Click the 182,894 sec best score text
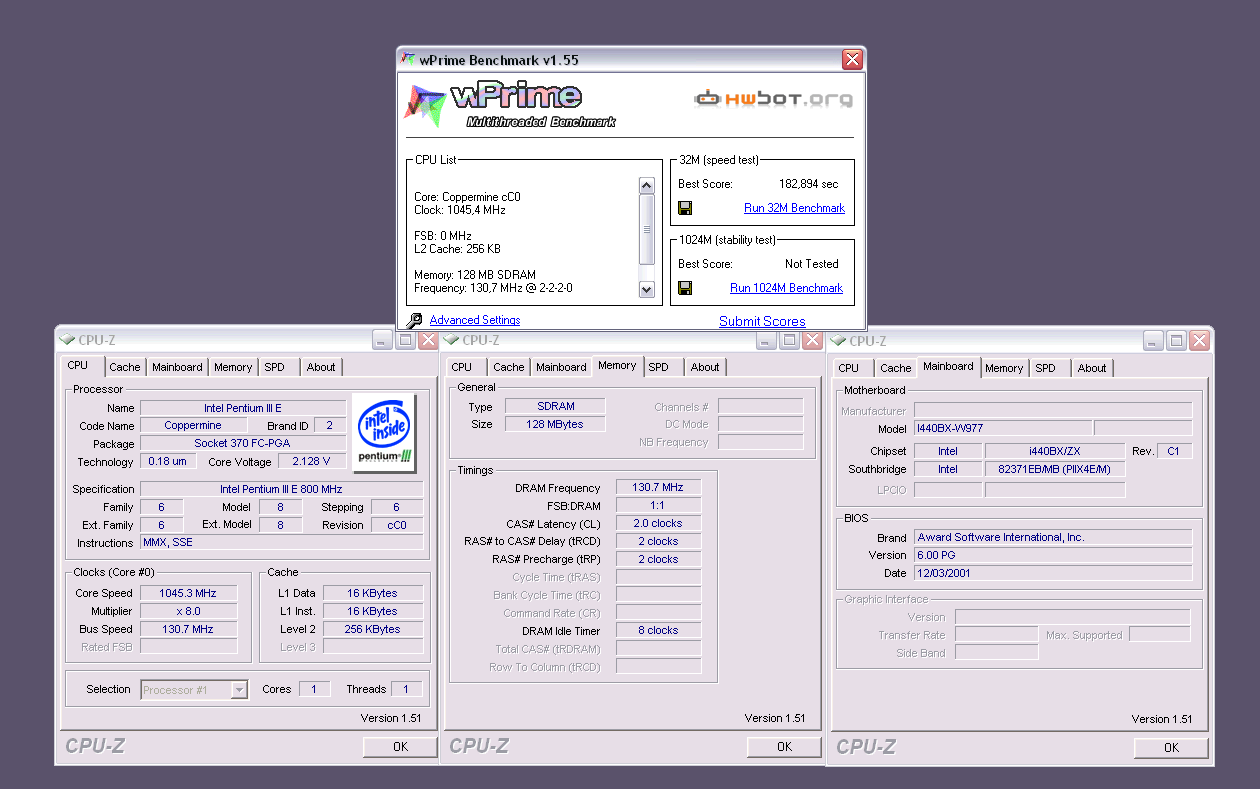 (808, 184)
